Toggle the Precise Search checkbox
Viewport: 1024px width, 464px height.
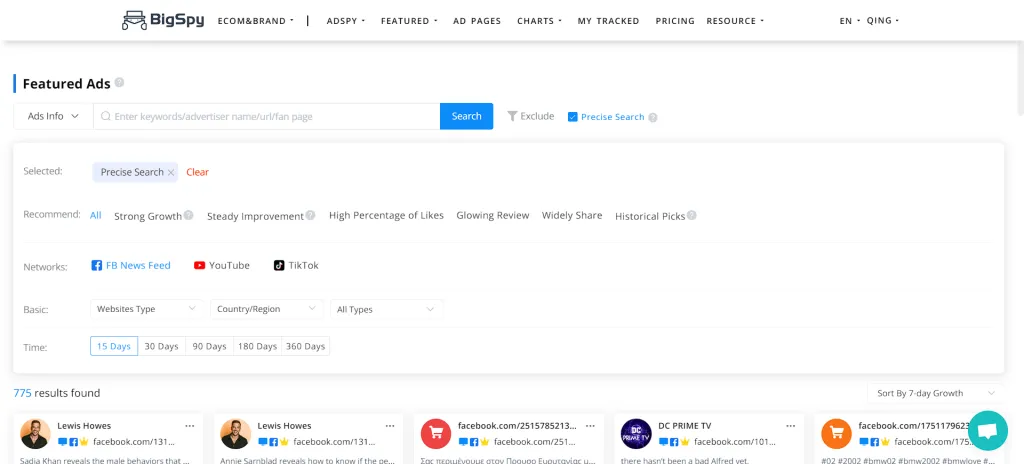tap(572, 117)
